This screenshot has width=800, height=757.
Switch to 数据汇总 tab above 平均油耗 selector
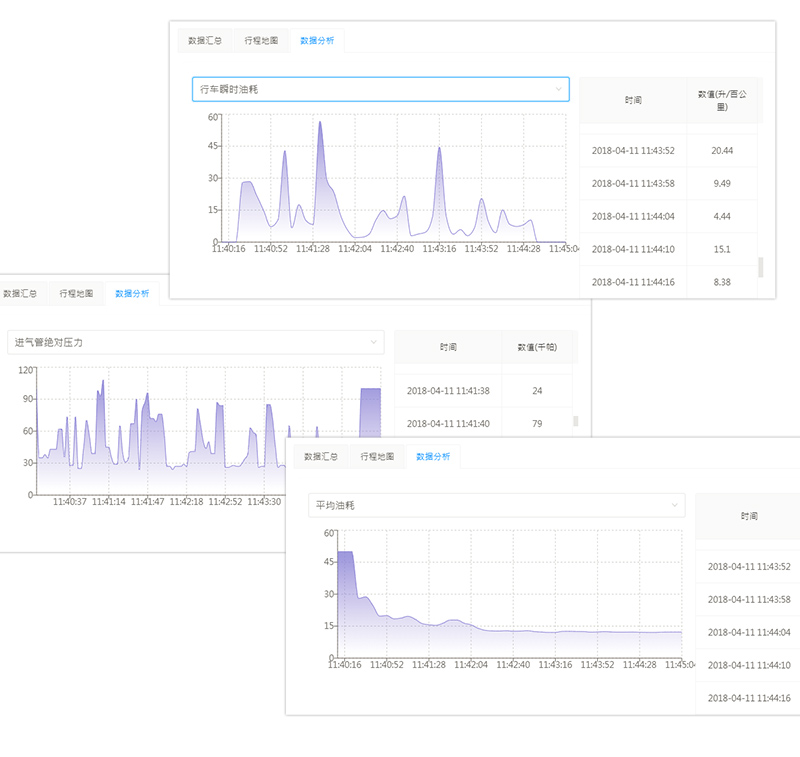(x=321, y=456)
